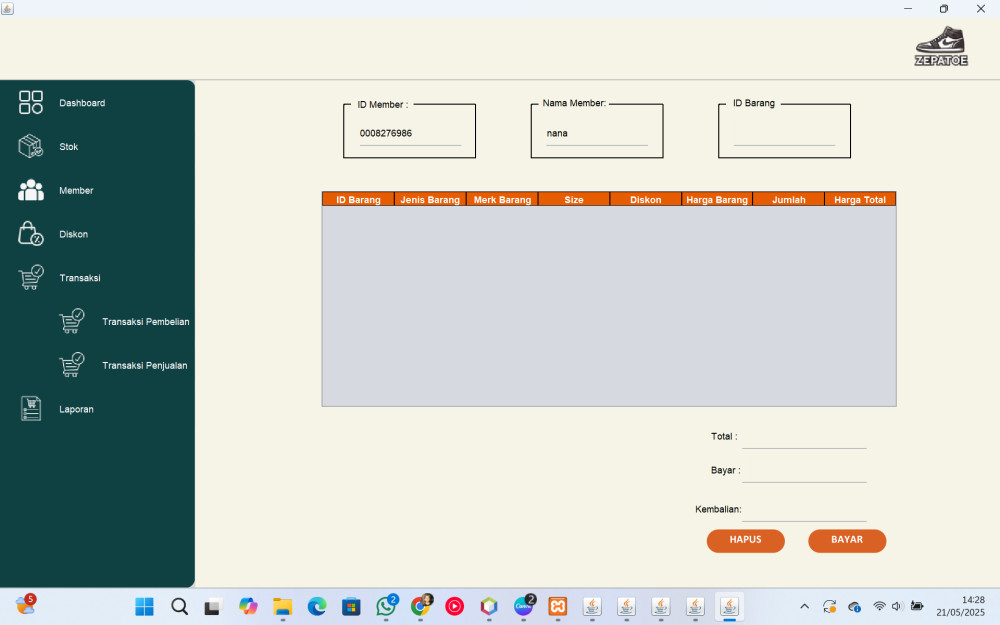
Task: Open Canva from the taskbar
Action: [524, 606]
